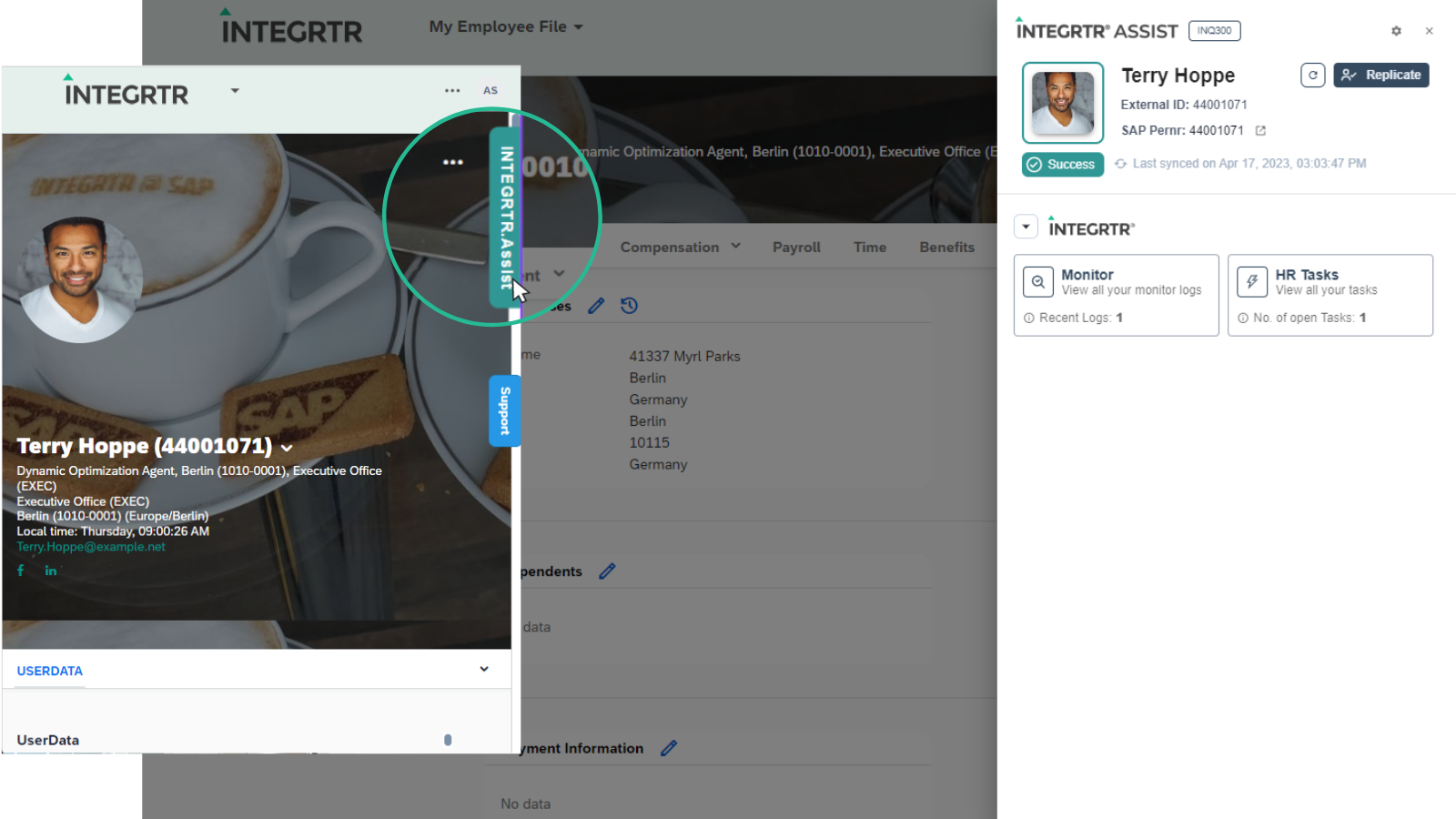The width and height of the screenshot is (1456, 819).
Task: Click External ID: 44001071 text
Action: pyautogui.click(x=1184, y=105)
